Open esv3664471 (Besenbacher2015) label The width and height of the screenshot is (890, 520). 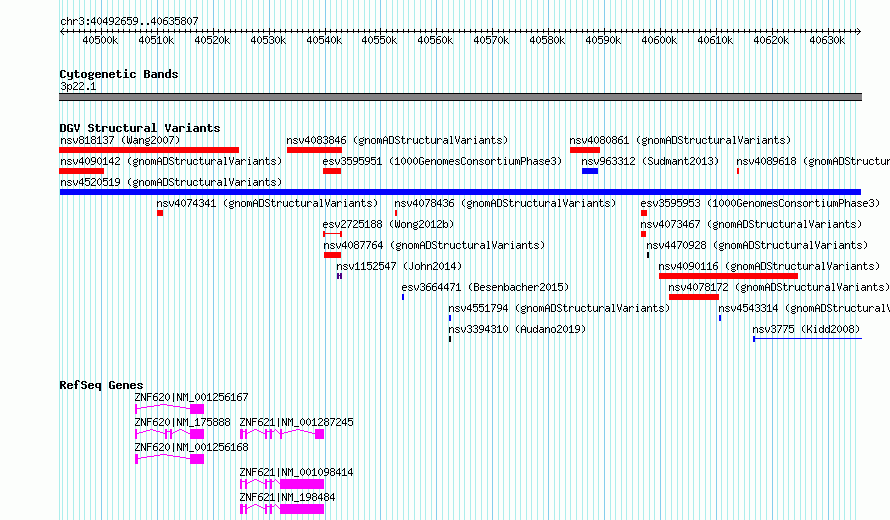485,287
